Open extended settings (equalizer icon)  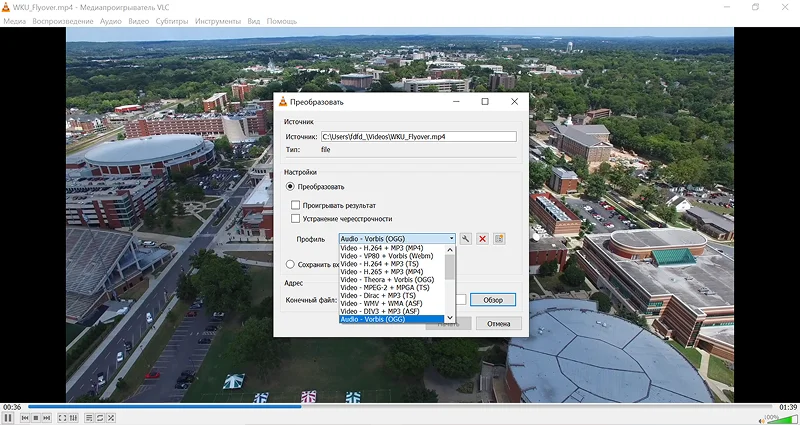tap(73, 418)
